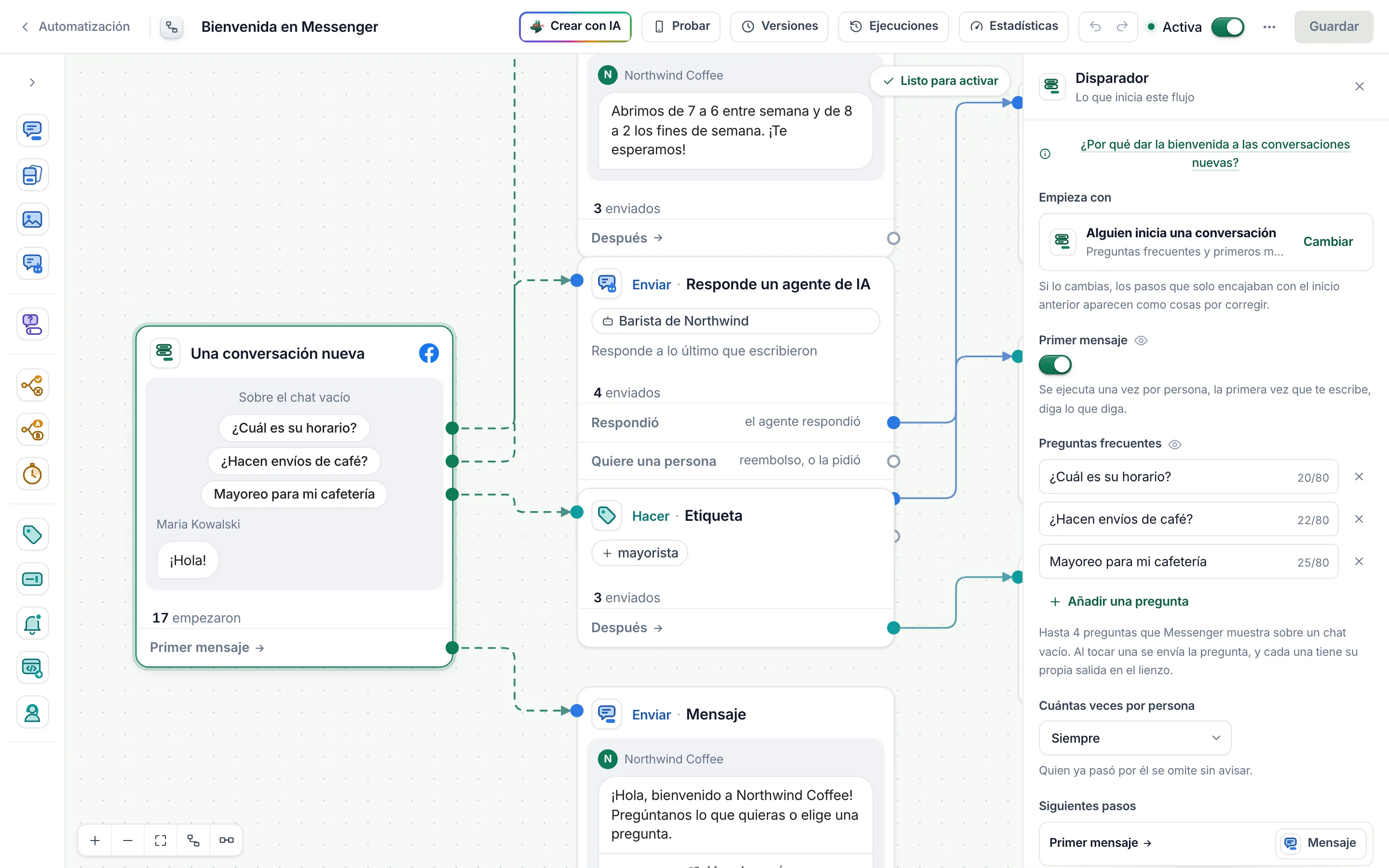Auto-arrange the flow layout
The image size is (1389, 868).
[x=193, y=840]
